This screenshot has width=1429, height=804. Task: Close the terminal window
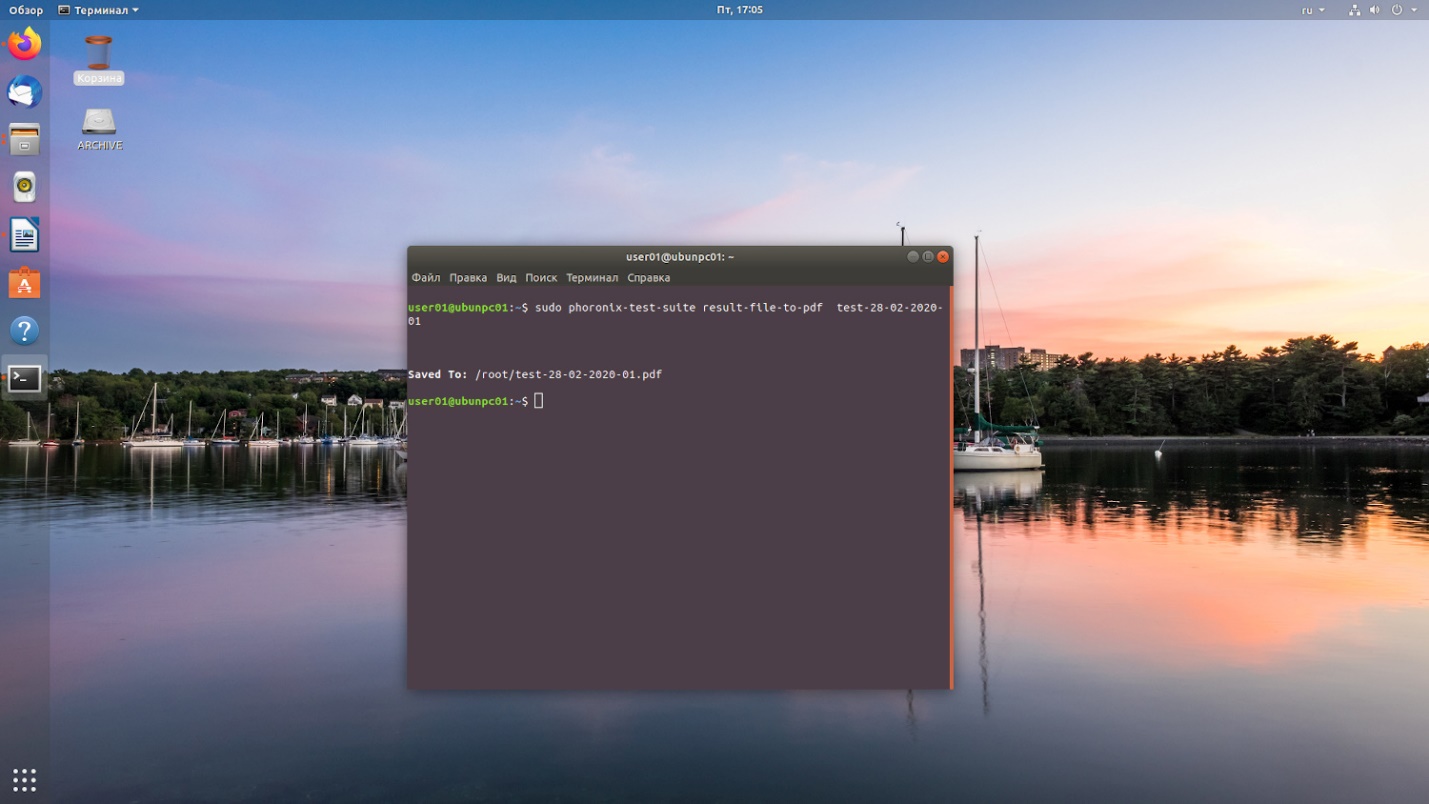942,257
